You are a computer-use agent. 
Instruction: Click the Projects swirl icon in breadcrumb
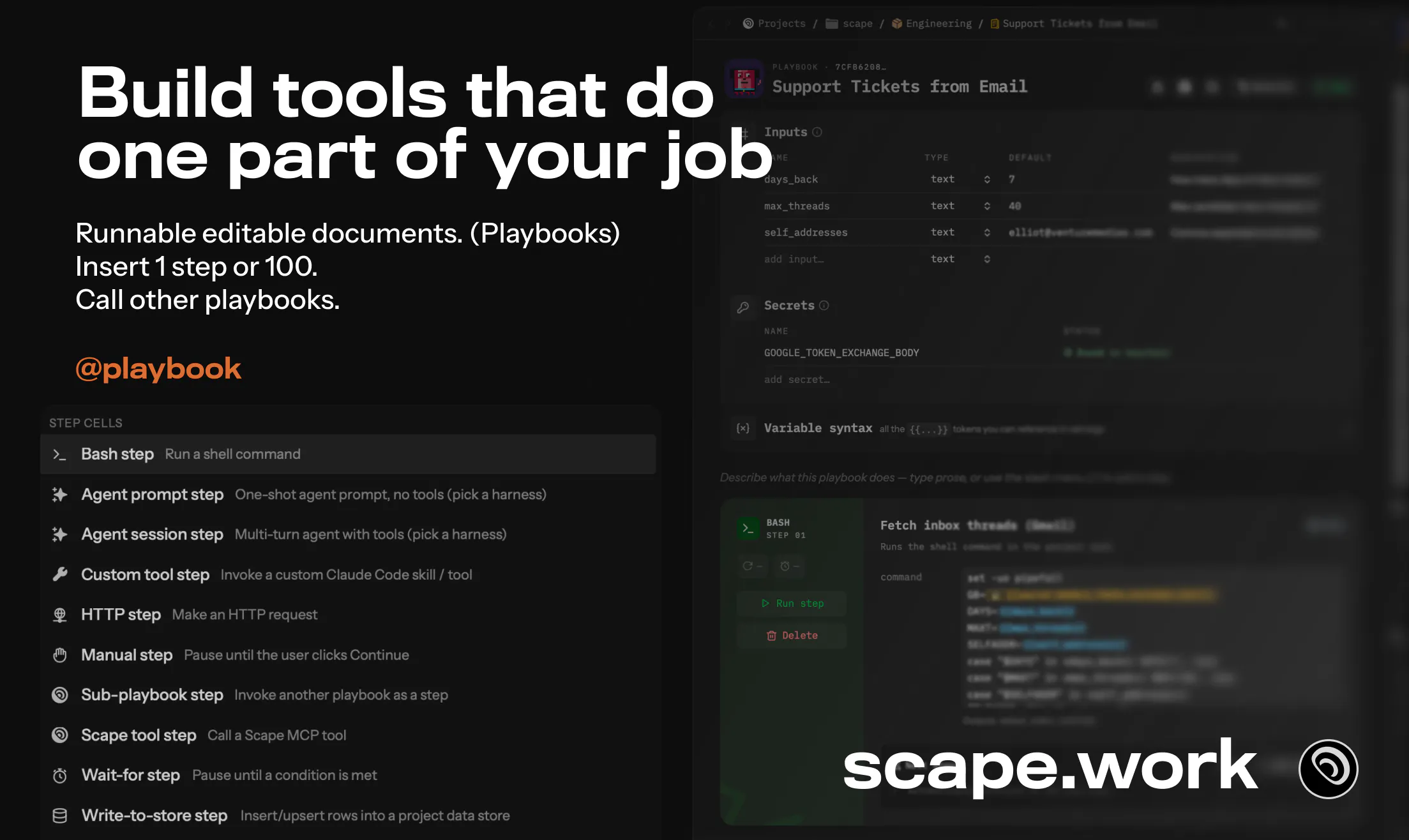tap(748, 24)
